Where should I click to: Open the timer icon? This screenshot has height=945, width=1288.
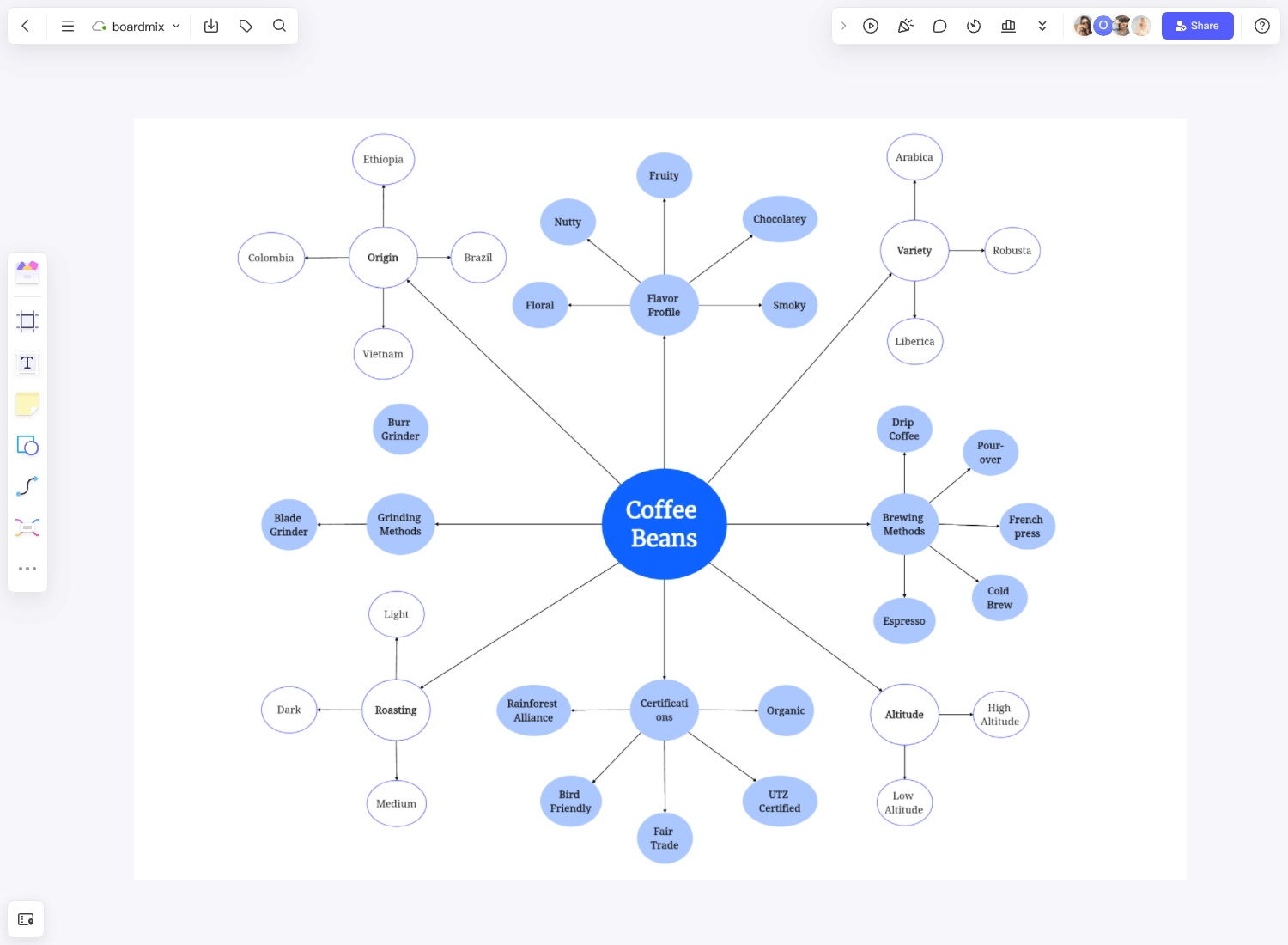[974, 26]
